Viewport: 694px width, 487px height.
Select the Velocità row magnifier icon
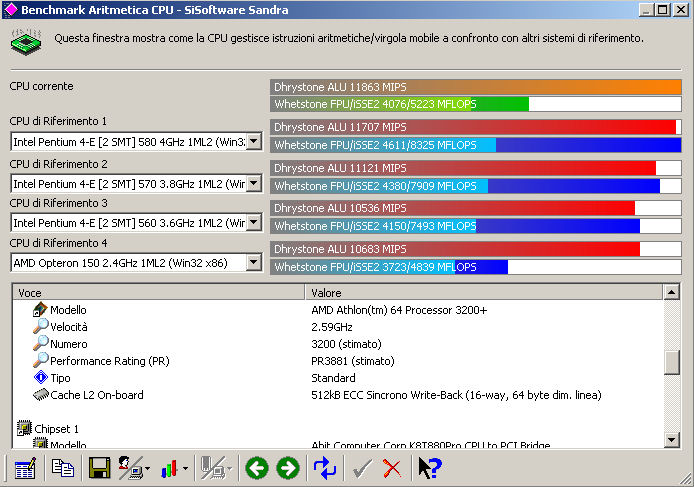[40, 326]
